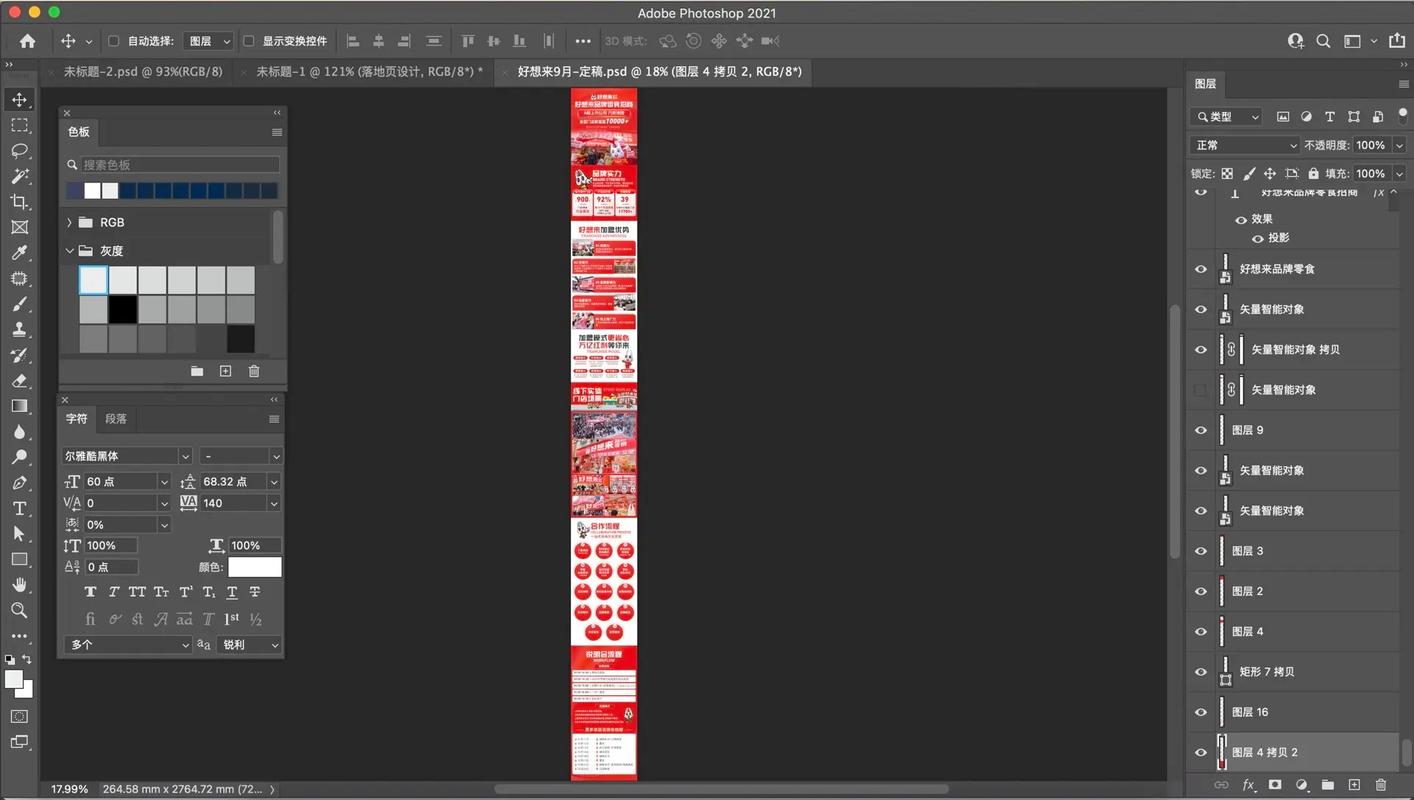Open the 正常 blend mode dropdown
1414x800 pixels.
pos(1244,145)
